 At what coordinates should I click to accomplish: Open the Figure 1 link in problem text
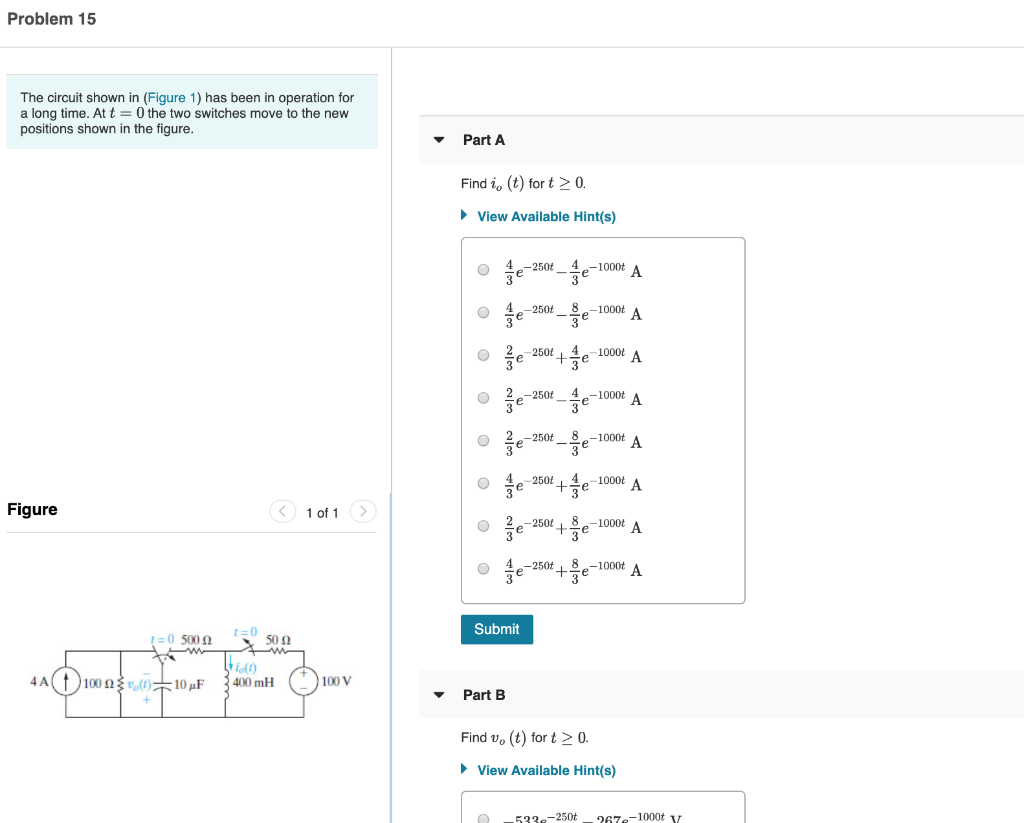coord(172,97)
